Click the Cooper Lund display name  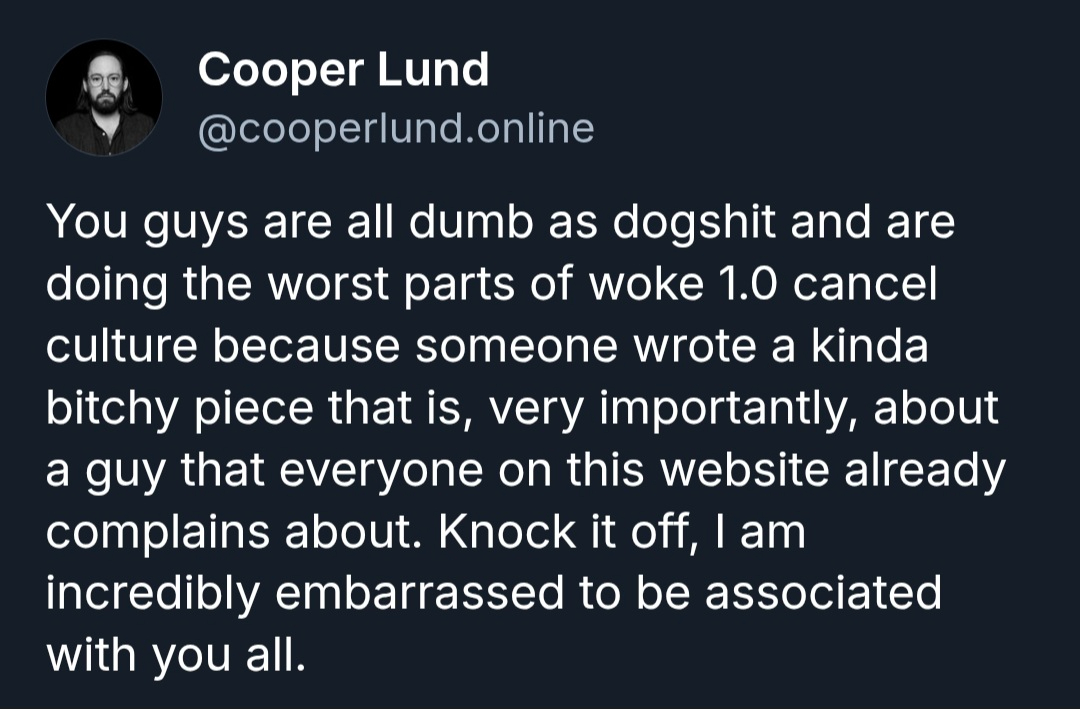(x=343, y=70)
